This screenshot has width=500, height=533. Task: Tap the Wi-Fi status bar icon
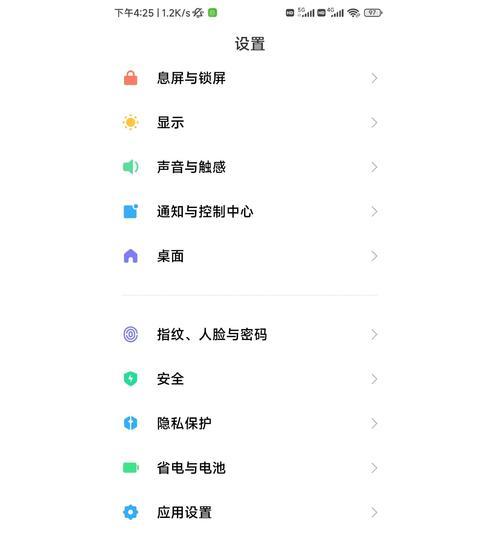click(x=354, y=13)
